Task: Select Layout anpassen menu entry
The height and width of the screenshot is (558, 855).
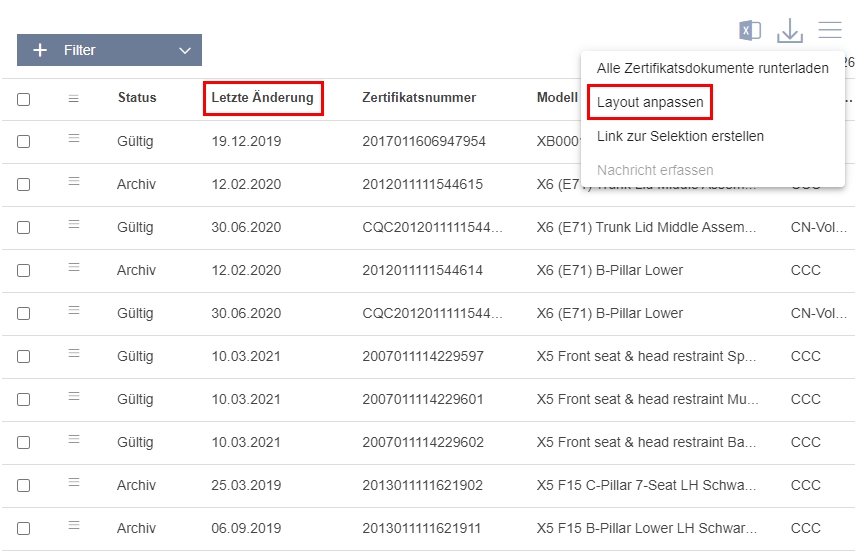Action: point(650,102)
